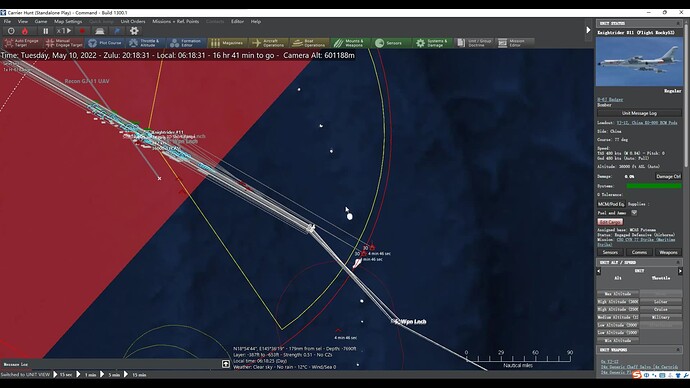Viewport: 690px width, 388px height.
Task: Open the Magazines panel
Action: pos(227,43)
